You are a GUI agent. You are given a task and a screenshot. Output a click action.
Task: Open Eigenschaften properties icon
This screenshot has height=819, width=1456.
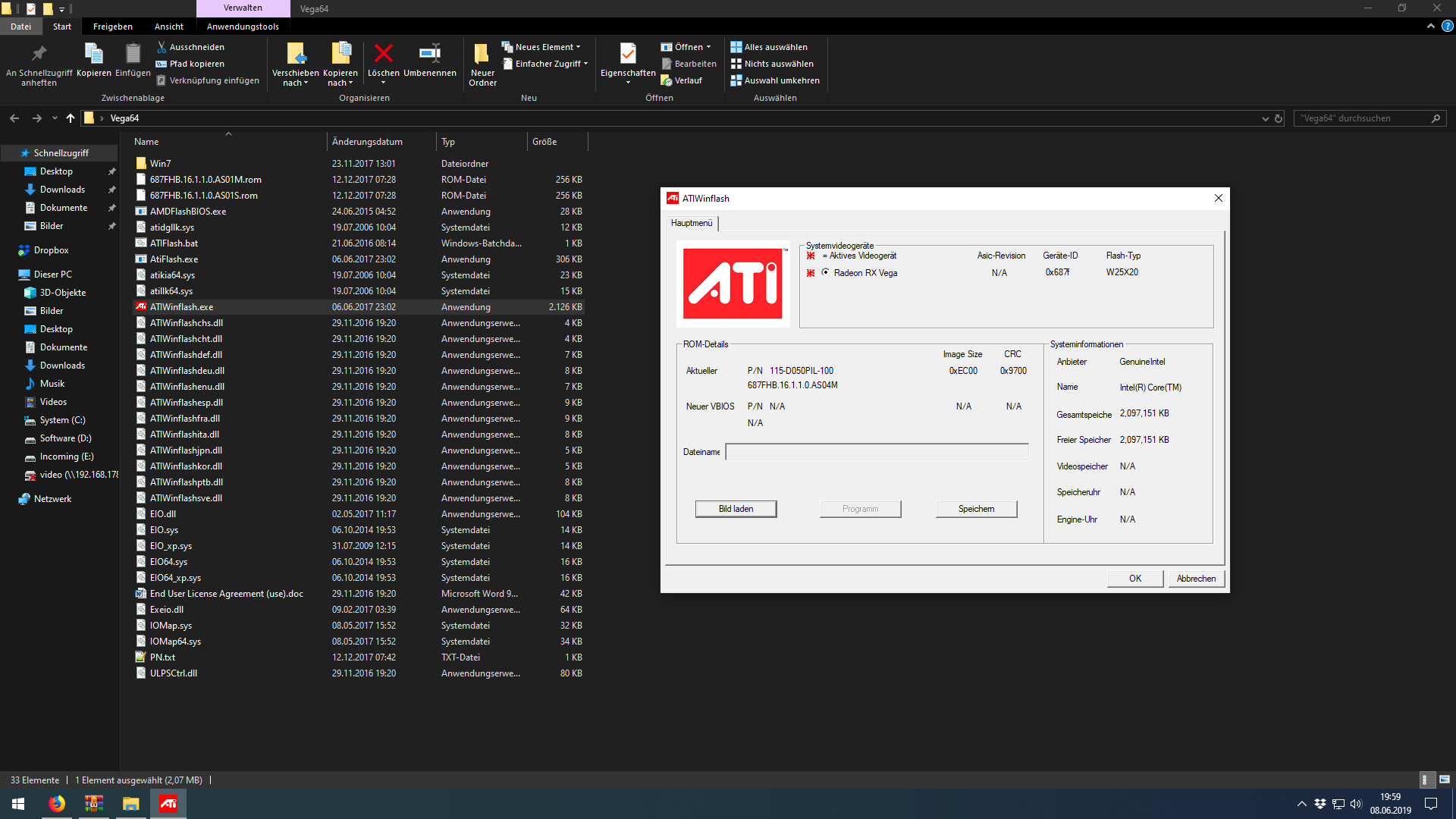click(x=627, y=54)
